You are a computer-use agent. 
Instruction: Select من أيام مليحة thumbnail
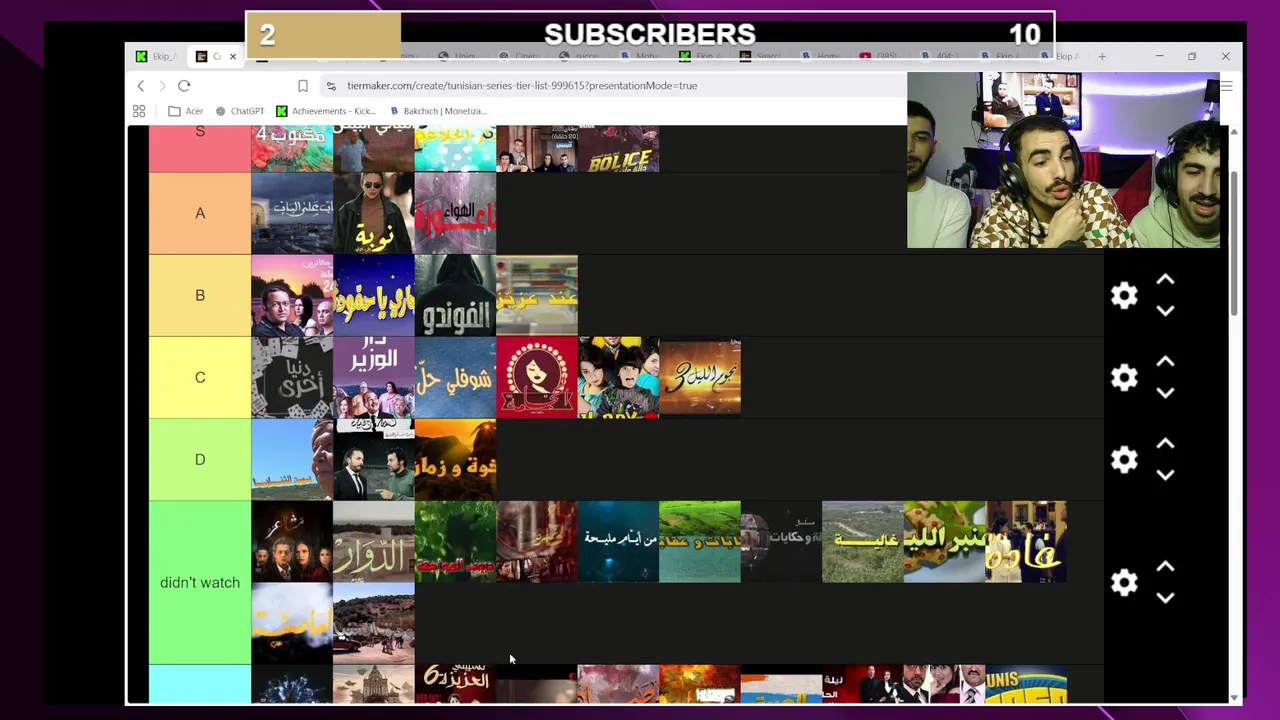pos(619,541)
